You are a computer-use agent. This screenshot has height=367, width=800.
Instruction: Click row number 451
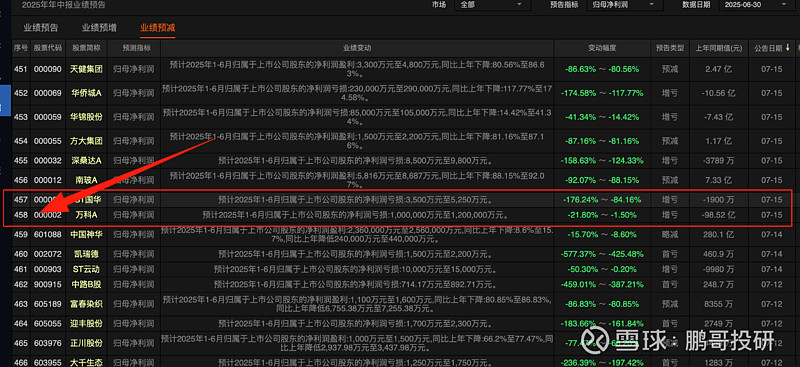click(21, 69)
